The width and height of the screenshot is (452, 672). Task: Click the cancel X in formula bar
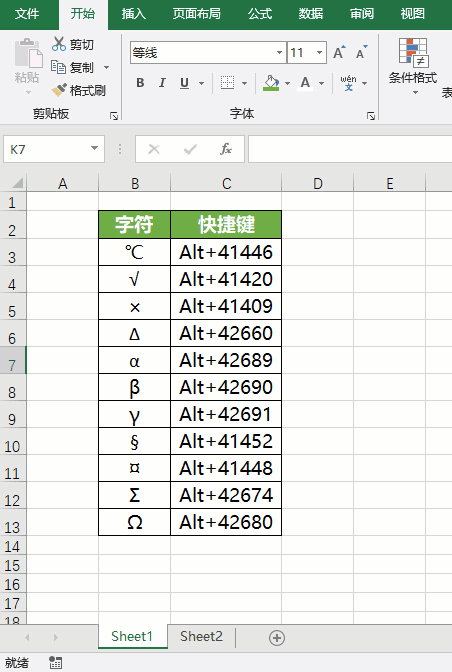154,149
